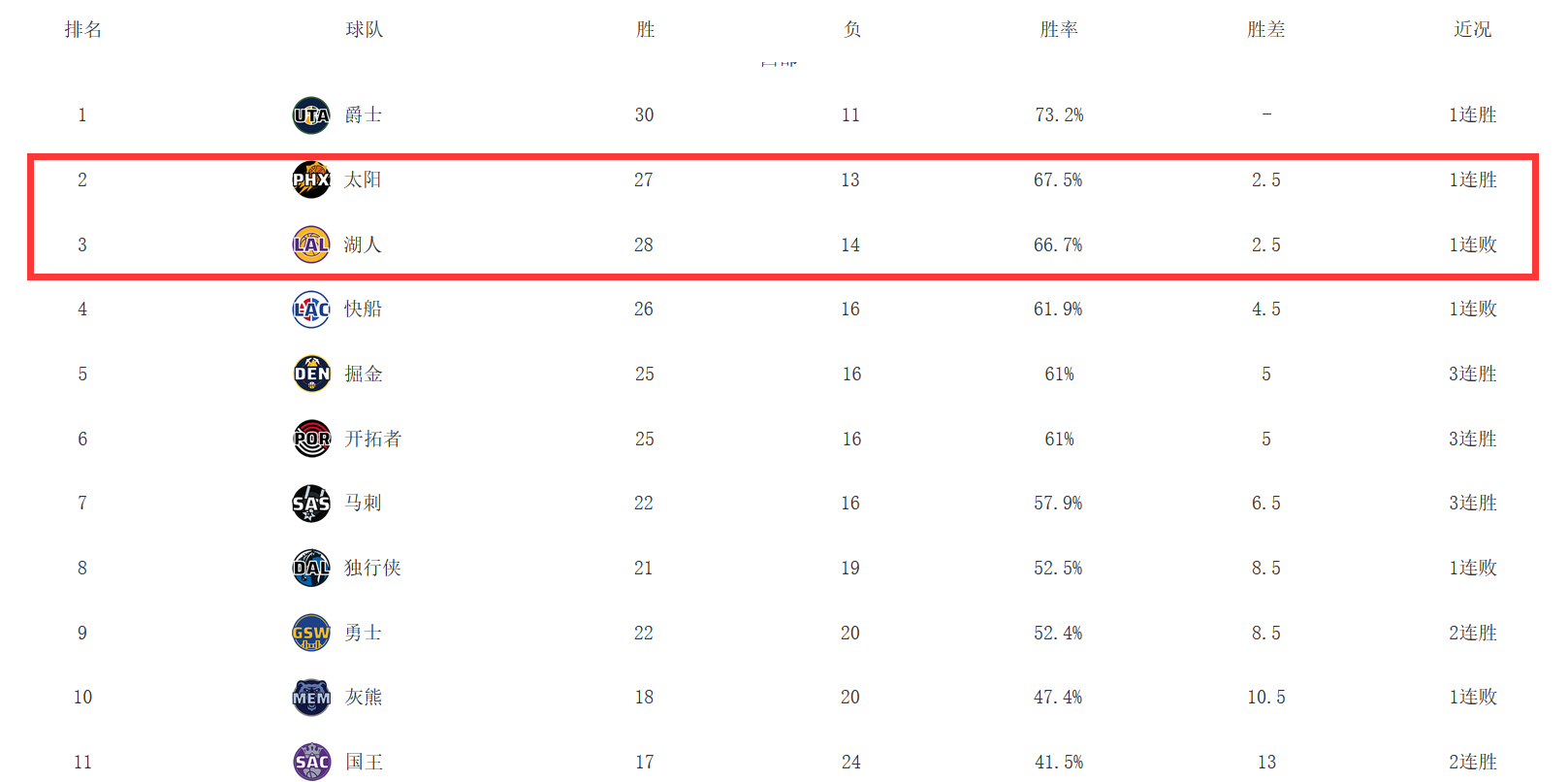The width and height of the screenshot is (1568, 782).
Task: Select the 球队 column header
Action: tap(365, 29)
